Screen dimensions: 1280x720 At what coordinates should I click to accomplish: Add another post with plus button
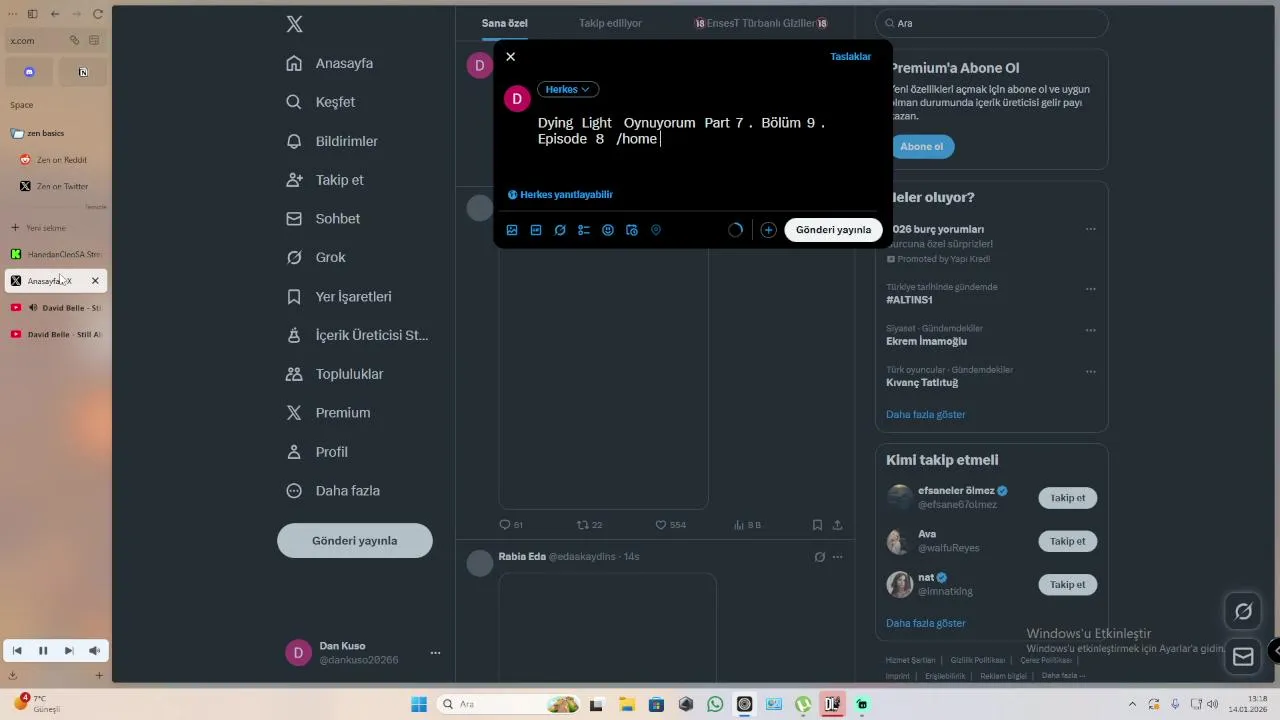pyautogui.click(x=768, y=230)
